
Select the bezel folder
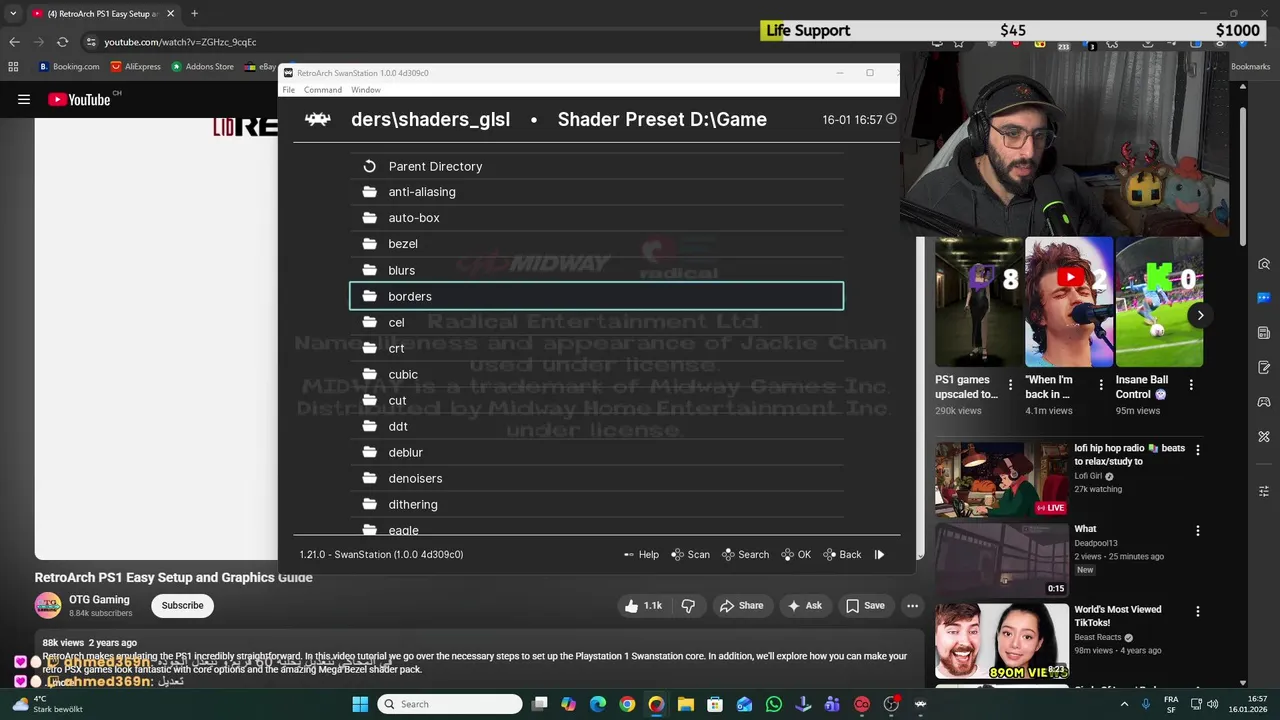(596, 244)
